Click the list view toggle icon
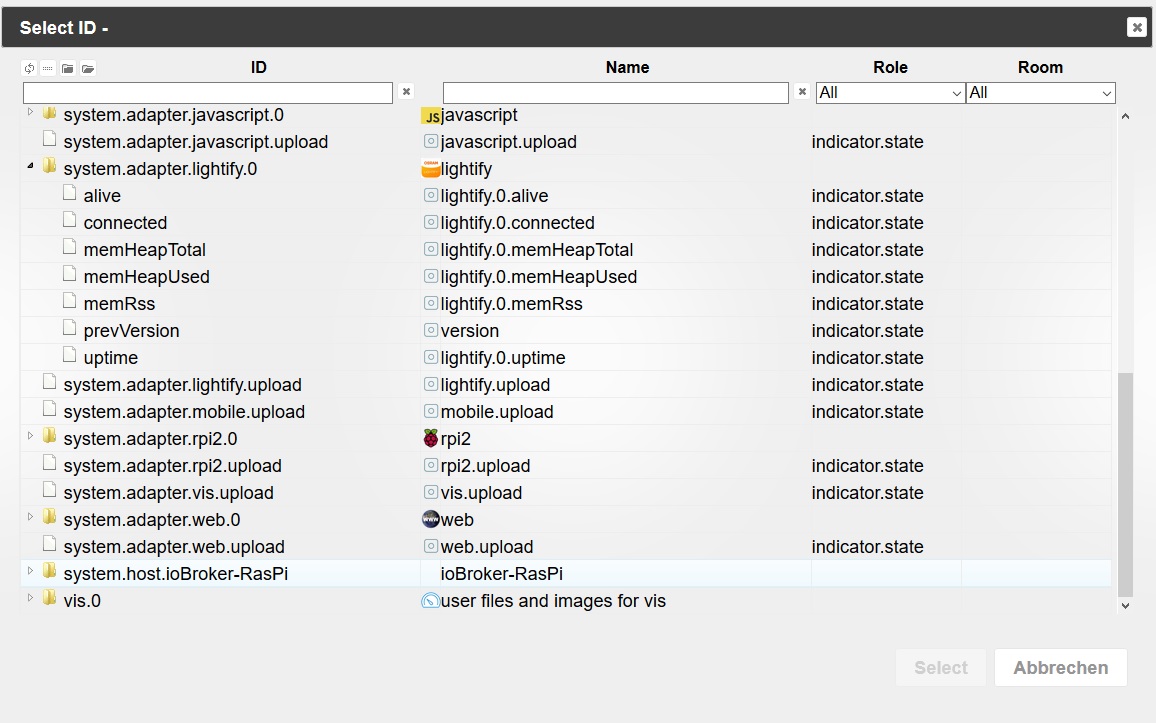1156x723 pixels. [x=48, y=69]
